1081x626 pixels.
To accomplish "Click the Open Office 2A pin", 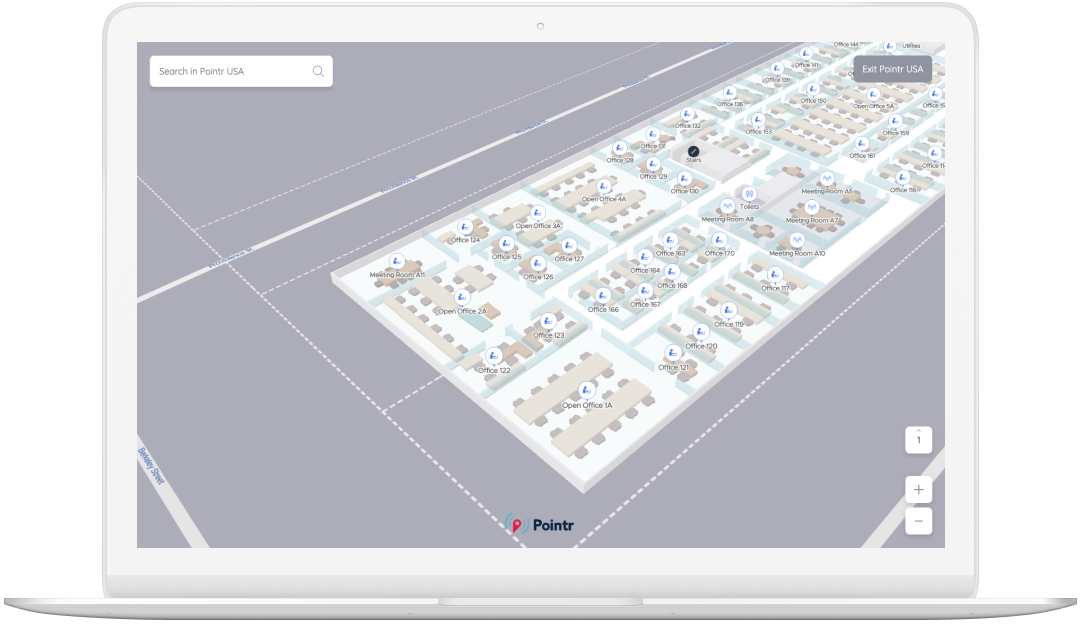I will (x=461, y=297).
